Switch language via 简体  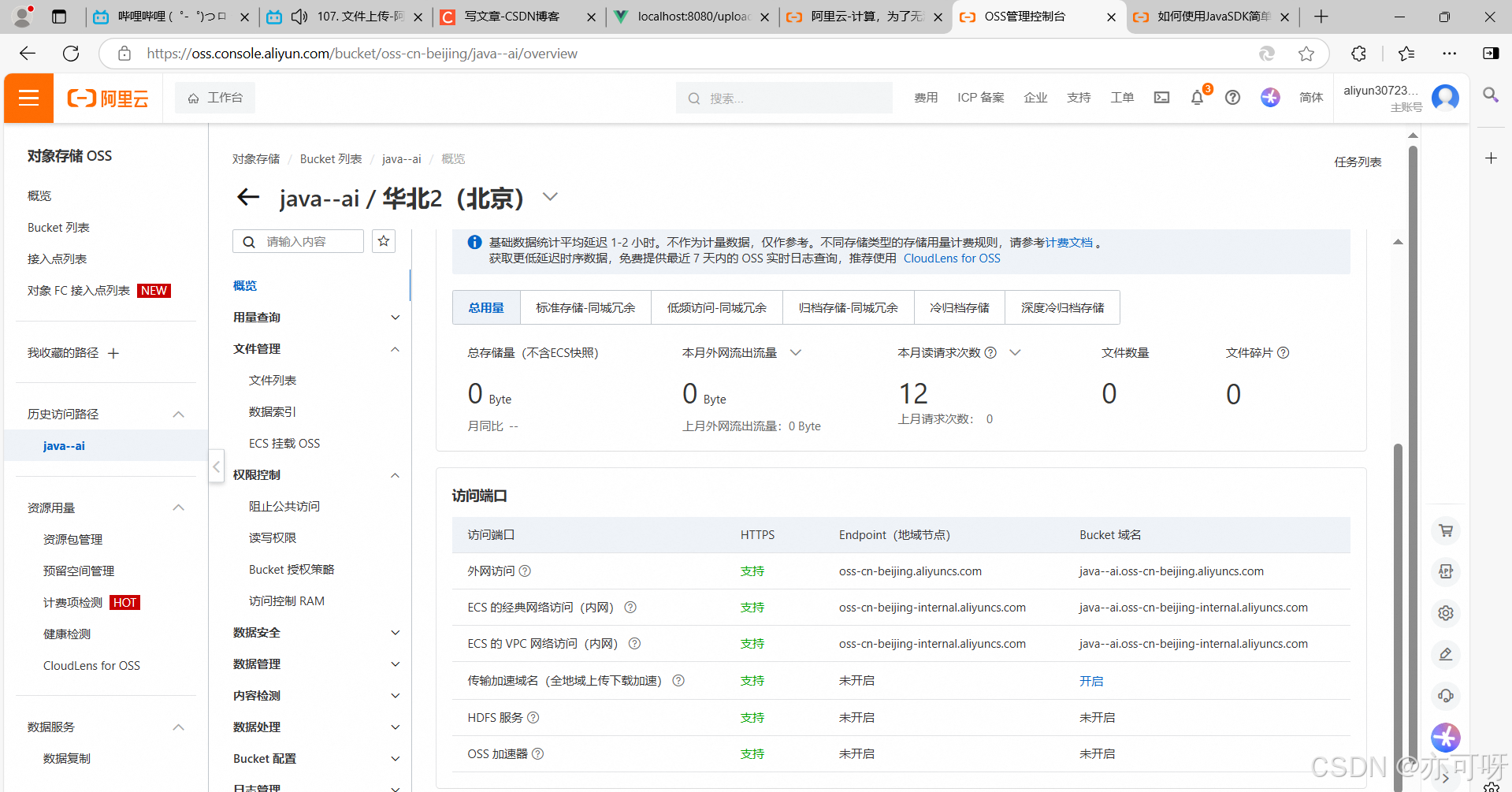[1311, 98]
